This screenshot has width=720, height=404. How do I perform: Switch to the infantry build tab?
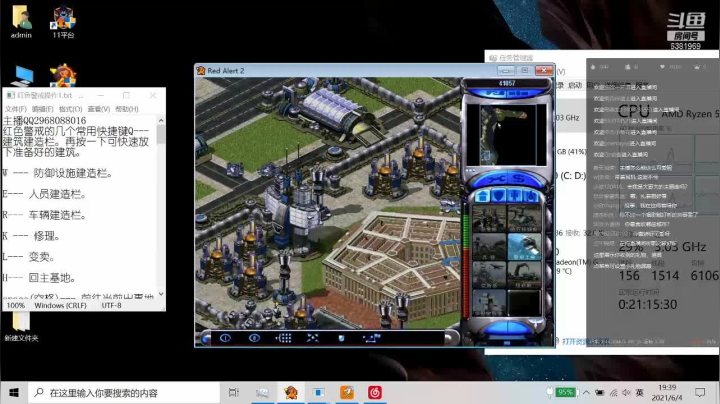pos(515,196)
